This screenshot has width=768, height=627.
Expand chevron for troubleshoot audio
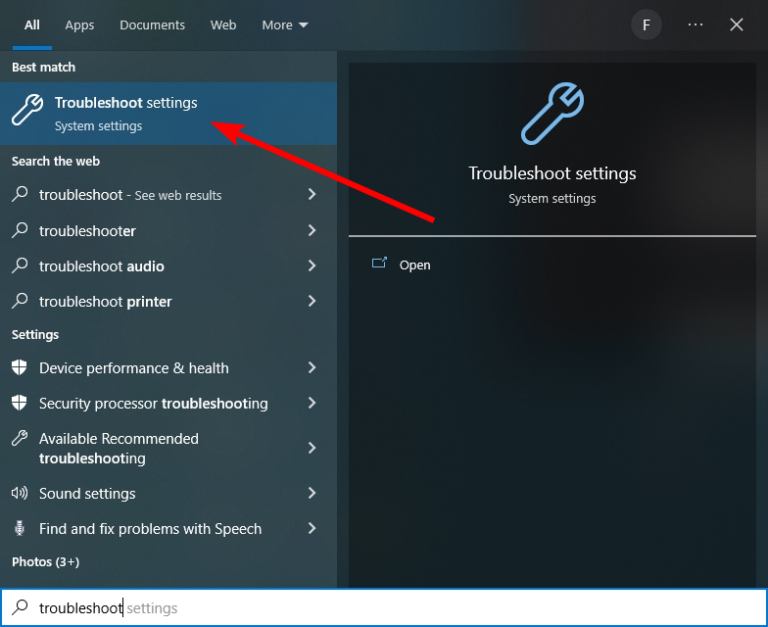[312, 265]
